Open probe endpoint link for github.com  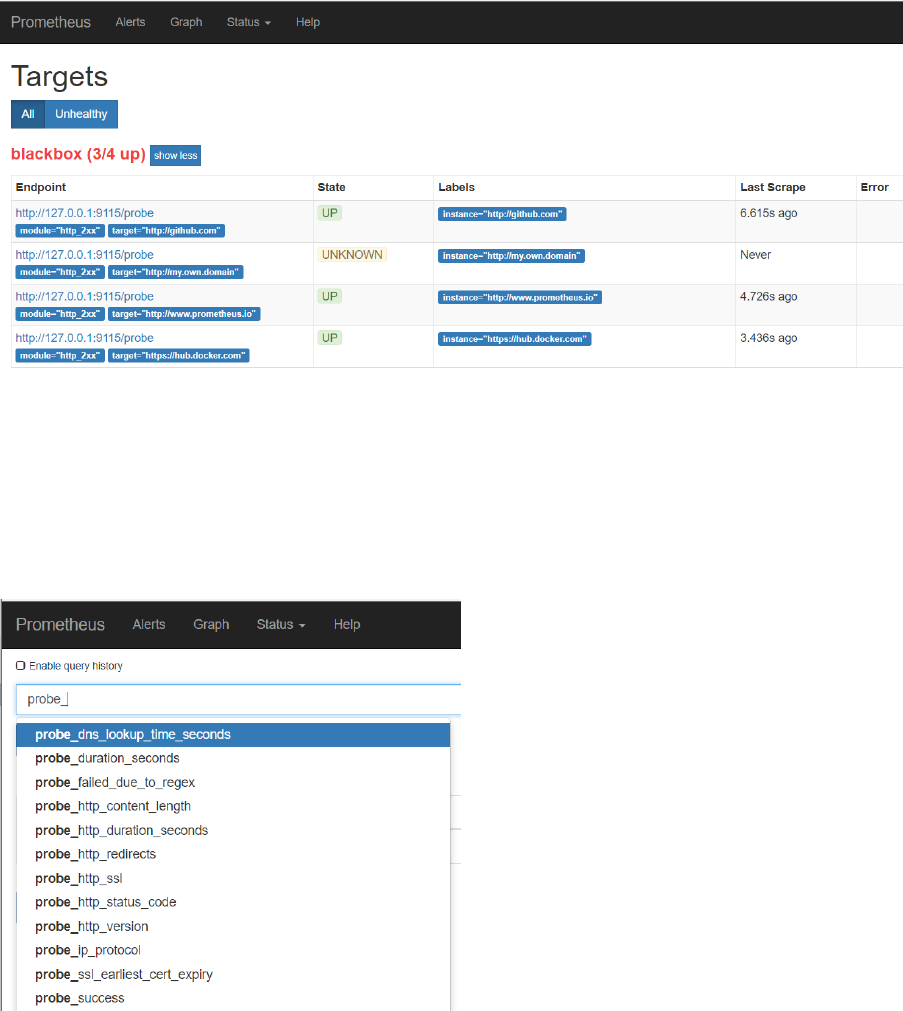(x=84, y=213)
